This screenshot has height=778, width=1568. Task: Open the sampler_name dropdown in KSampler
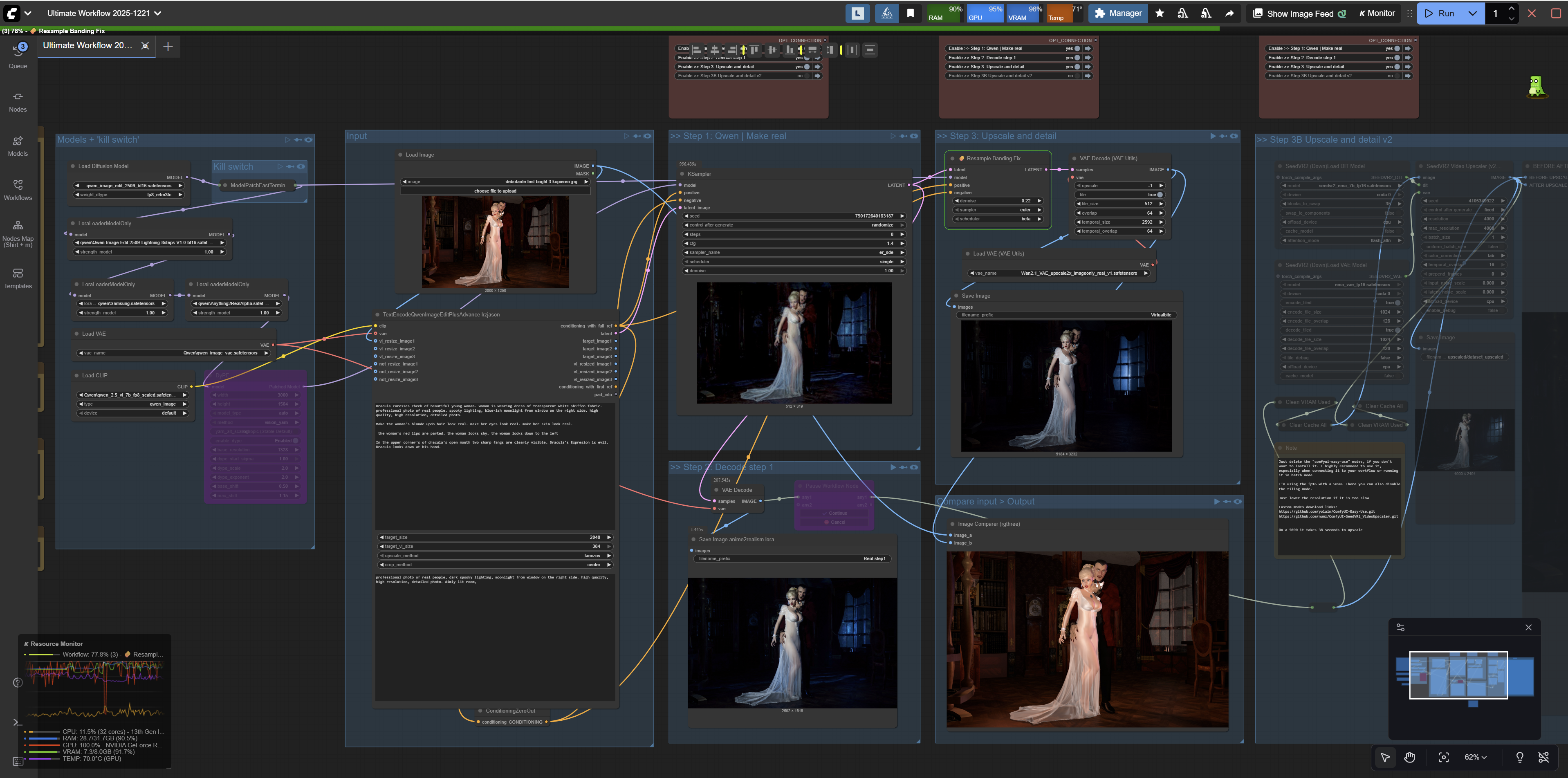794,253
